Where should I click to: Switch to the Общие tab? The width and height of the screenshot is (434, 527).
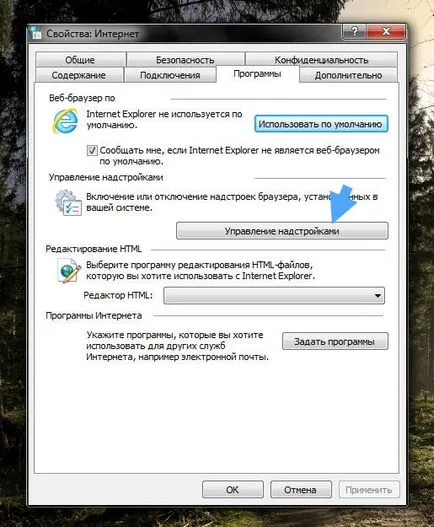tap(80, 60)
